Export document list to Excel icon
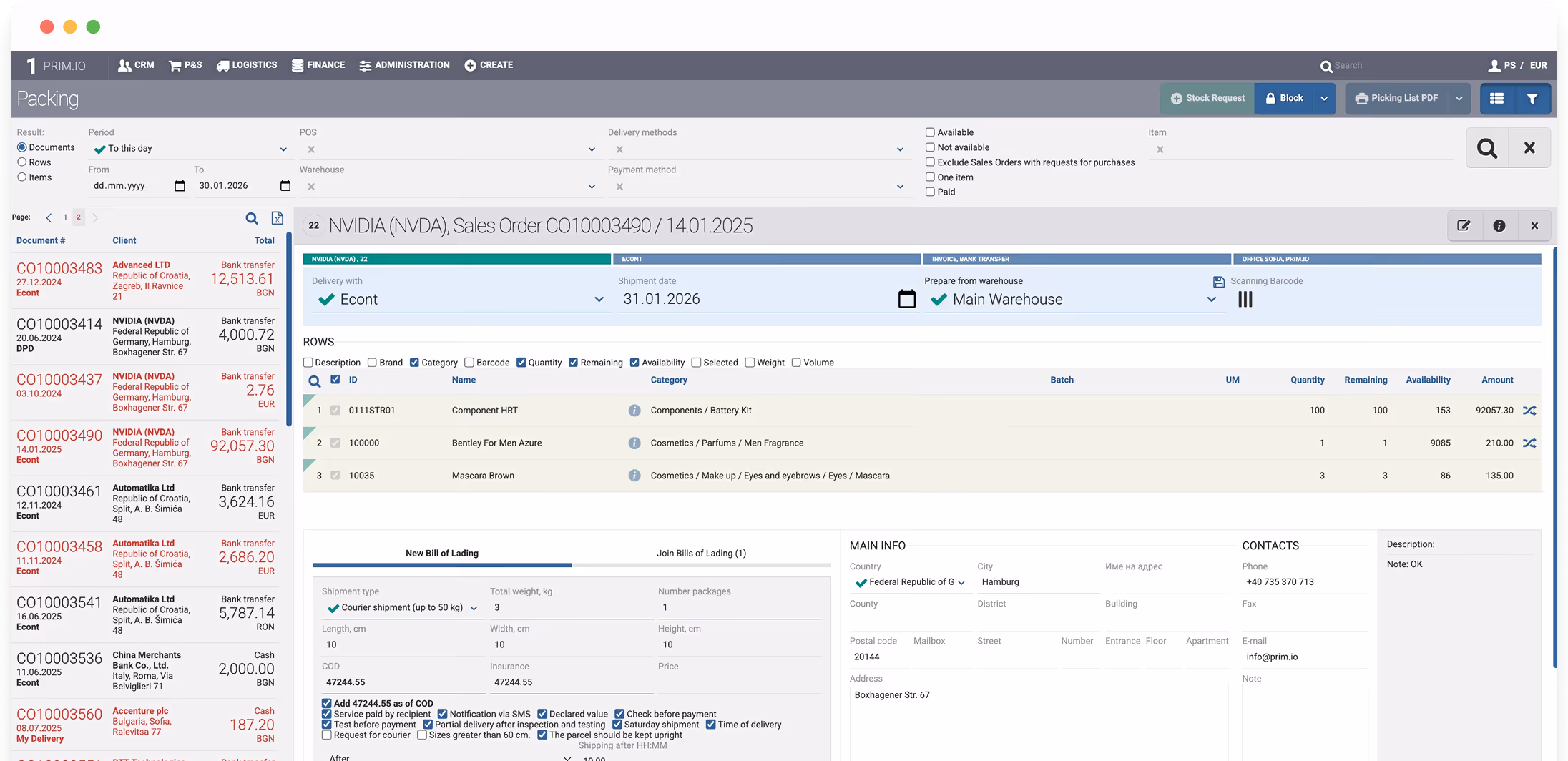Screen dimensions: 1568x761 (278, 218)
